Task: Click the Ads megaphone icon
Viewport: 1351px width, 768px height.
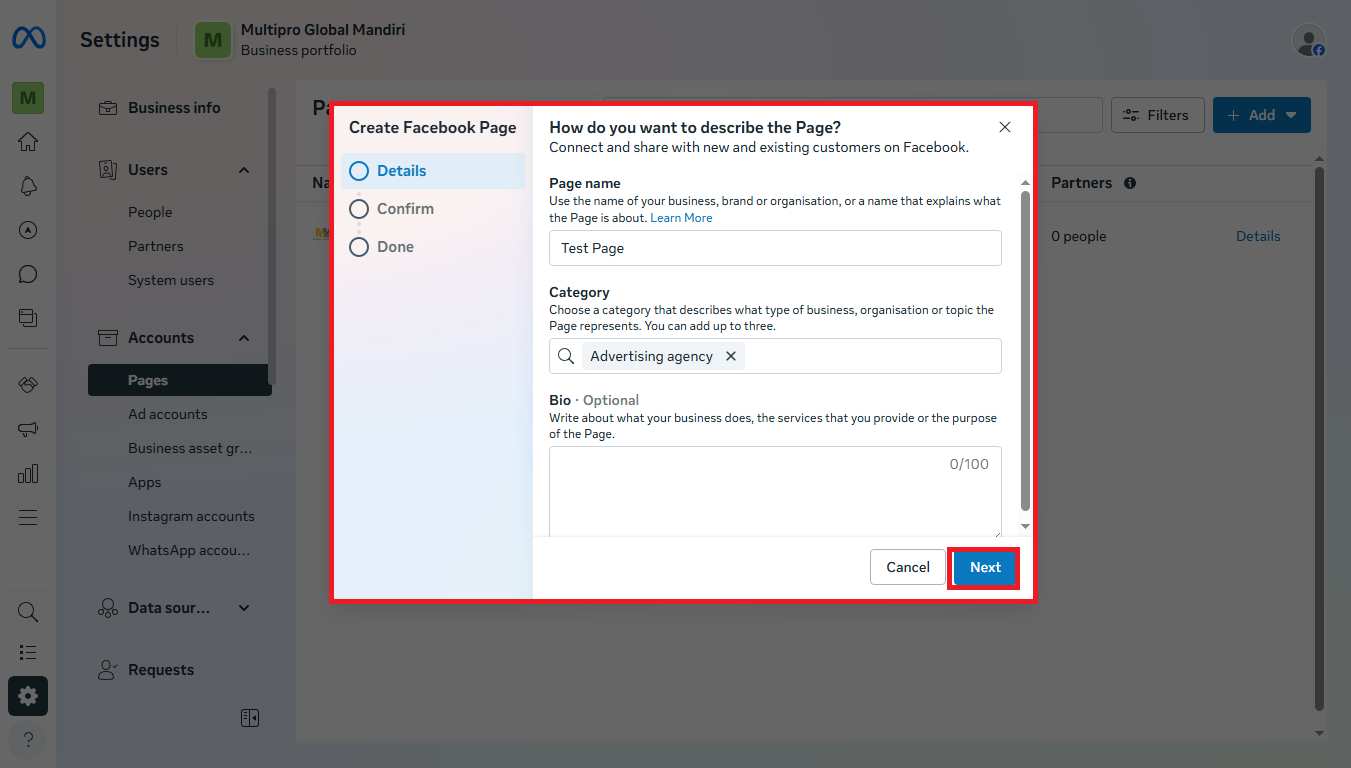Action: pyautogui.click(x=28, y=429)
